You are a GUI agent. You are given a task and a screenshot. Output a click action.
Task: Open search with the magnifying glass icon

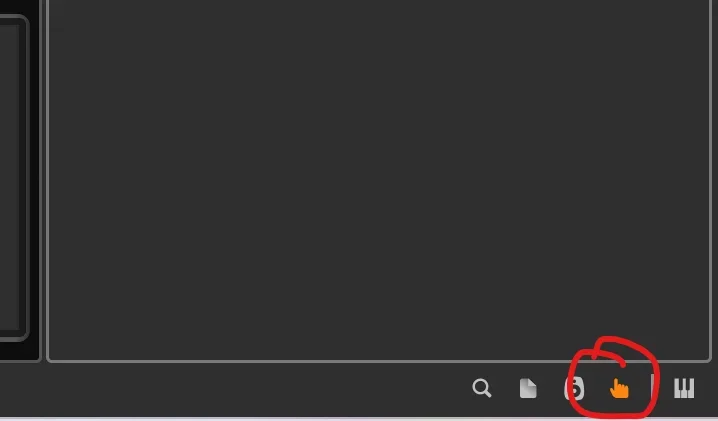click(482, 388)
